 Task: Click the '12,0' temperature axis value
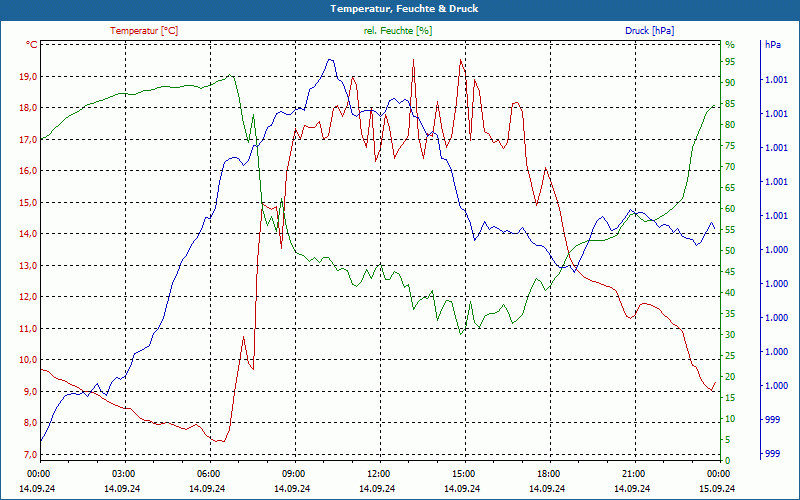[29, 297]
